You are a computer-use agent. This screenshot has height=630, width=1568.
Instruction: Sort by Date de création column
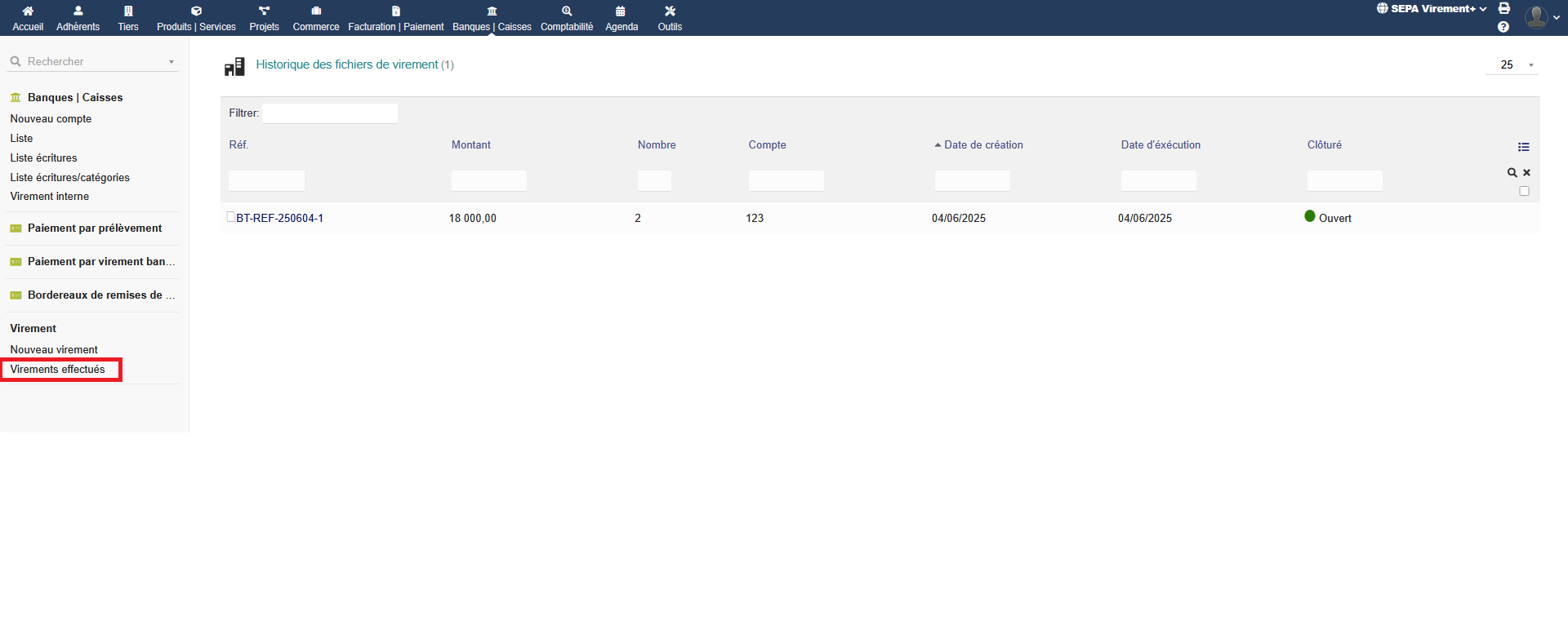[983, 144]
